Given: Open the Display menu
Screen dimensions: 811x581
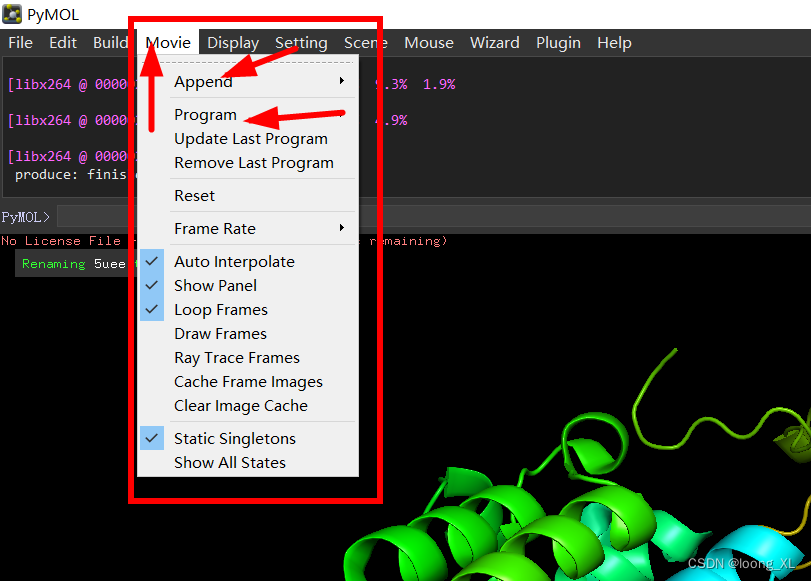Looking at the screenshot, I should 232,42.
